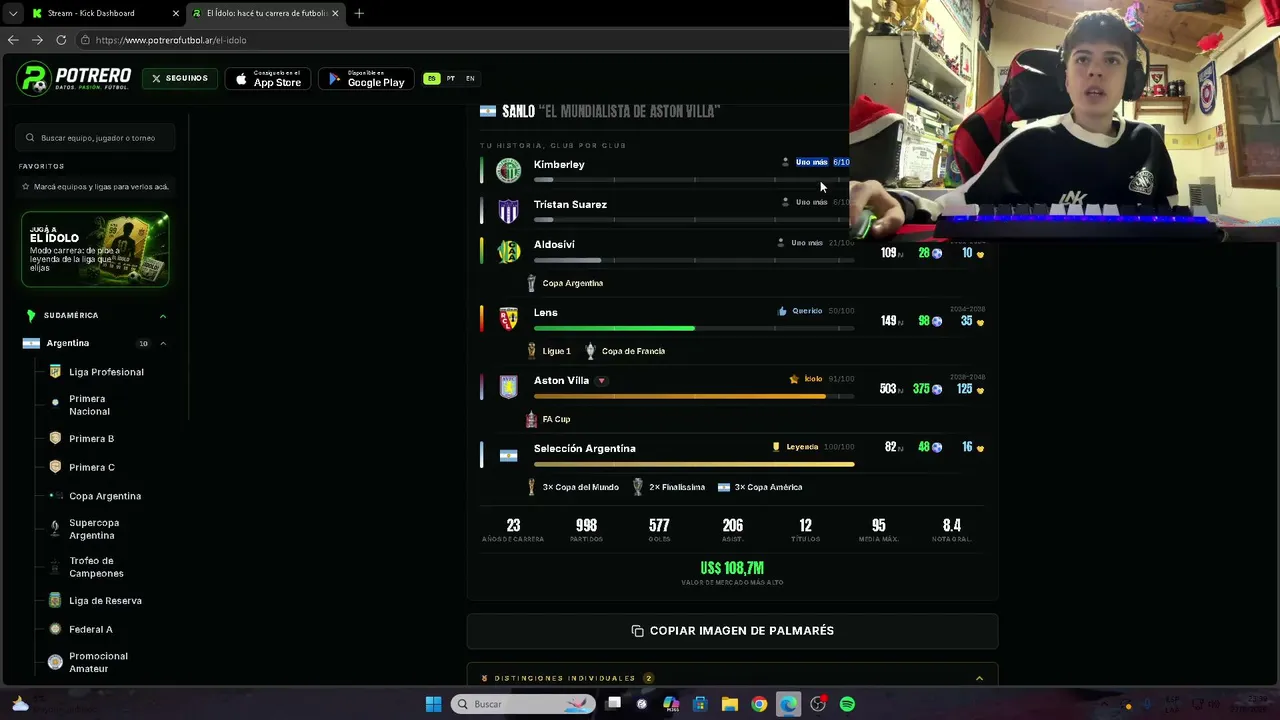Click the Copa de Francia trophy icon
Screen dimensions: 1280x720
click(590, 351)
